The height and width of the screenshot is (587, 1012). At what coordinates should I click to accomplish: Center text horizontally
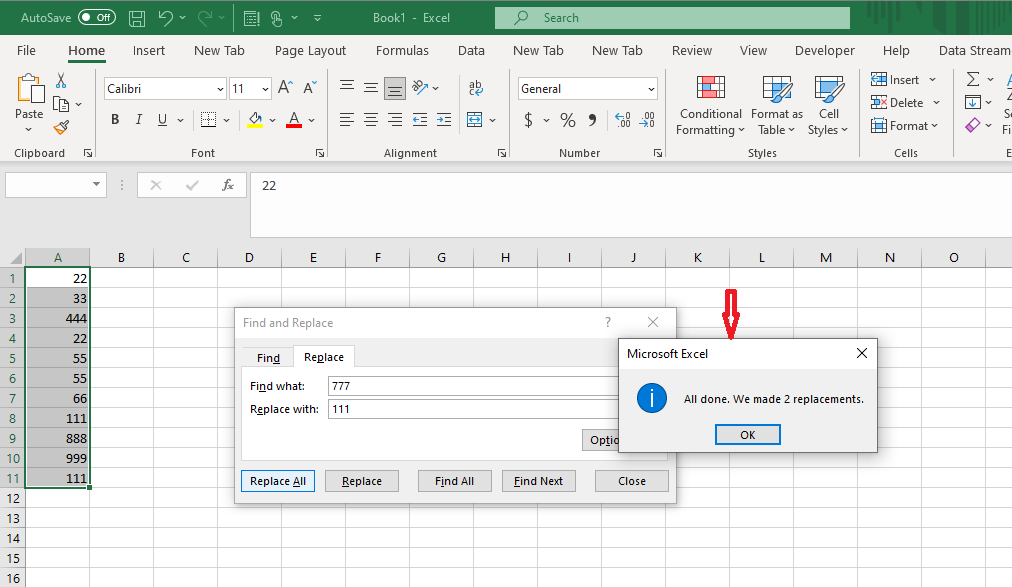pos(370,119)
